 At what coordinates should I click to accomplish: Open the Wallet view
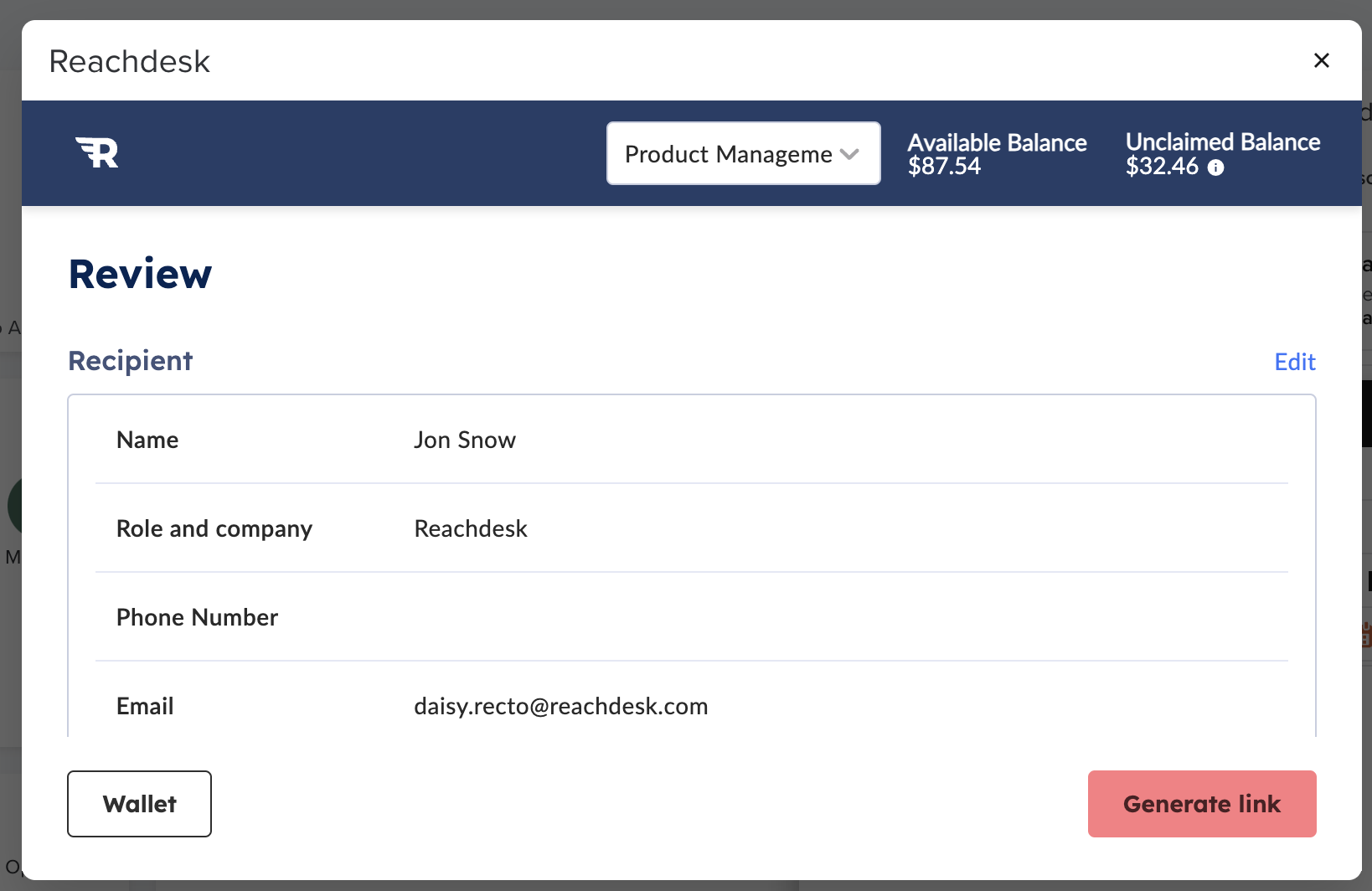click(x=139, y=803)
